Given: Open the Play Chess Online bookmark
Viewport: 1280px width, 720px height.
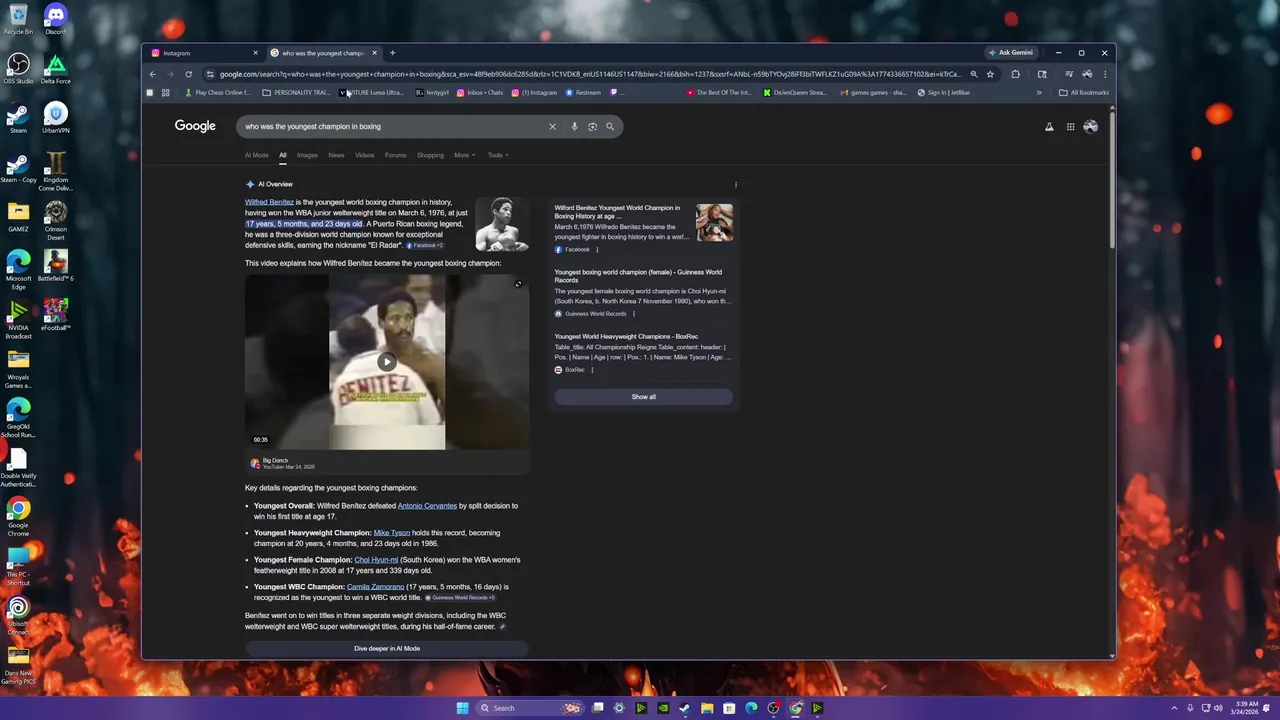Looking at the screenshot, I should tap(216, 93).
